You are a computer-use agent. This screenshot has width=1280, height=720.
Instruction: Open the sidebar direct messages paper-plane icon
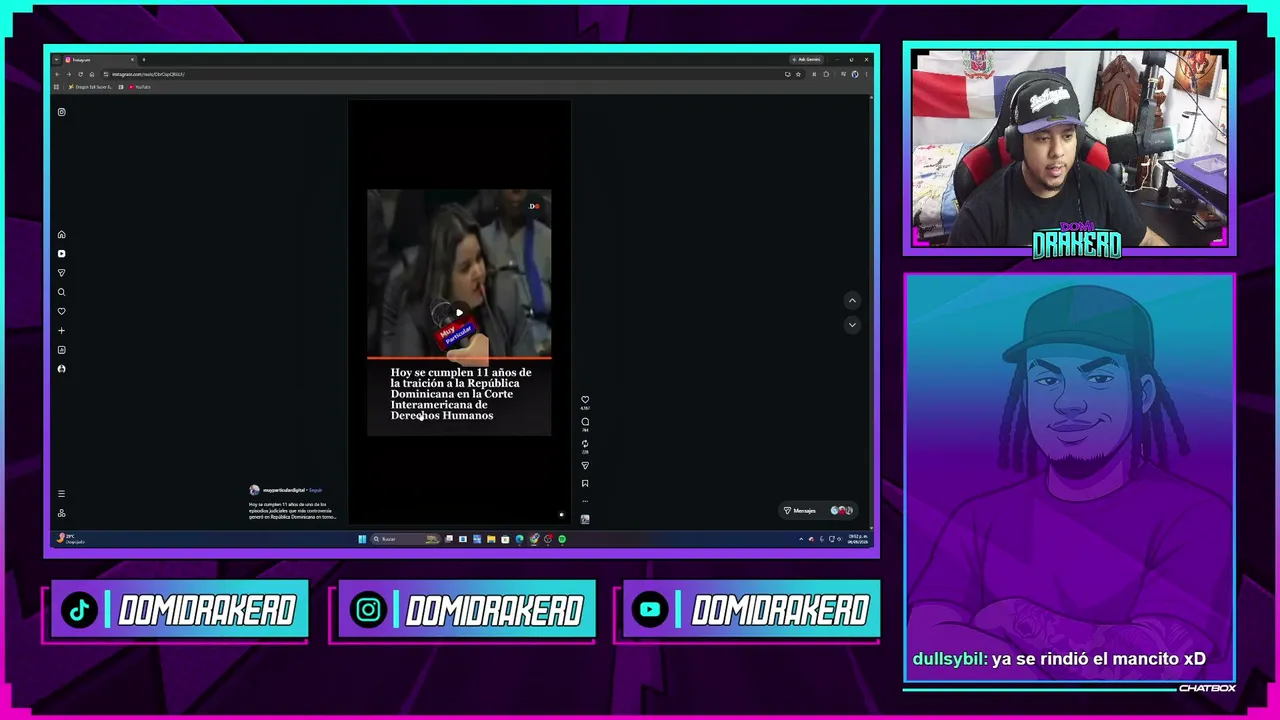point(61,273)
